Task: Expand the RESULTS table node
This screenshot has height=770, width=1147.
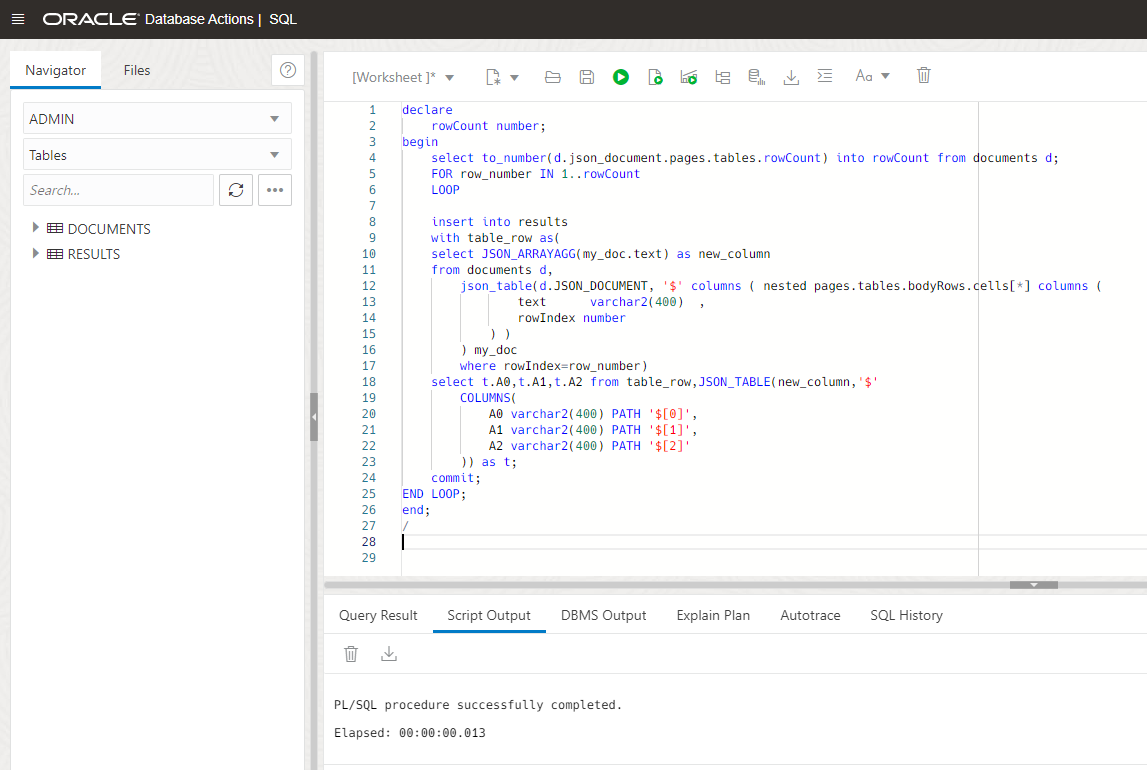Action: (x=37, y=254)
